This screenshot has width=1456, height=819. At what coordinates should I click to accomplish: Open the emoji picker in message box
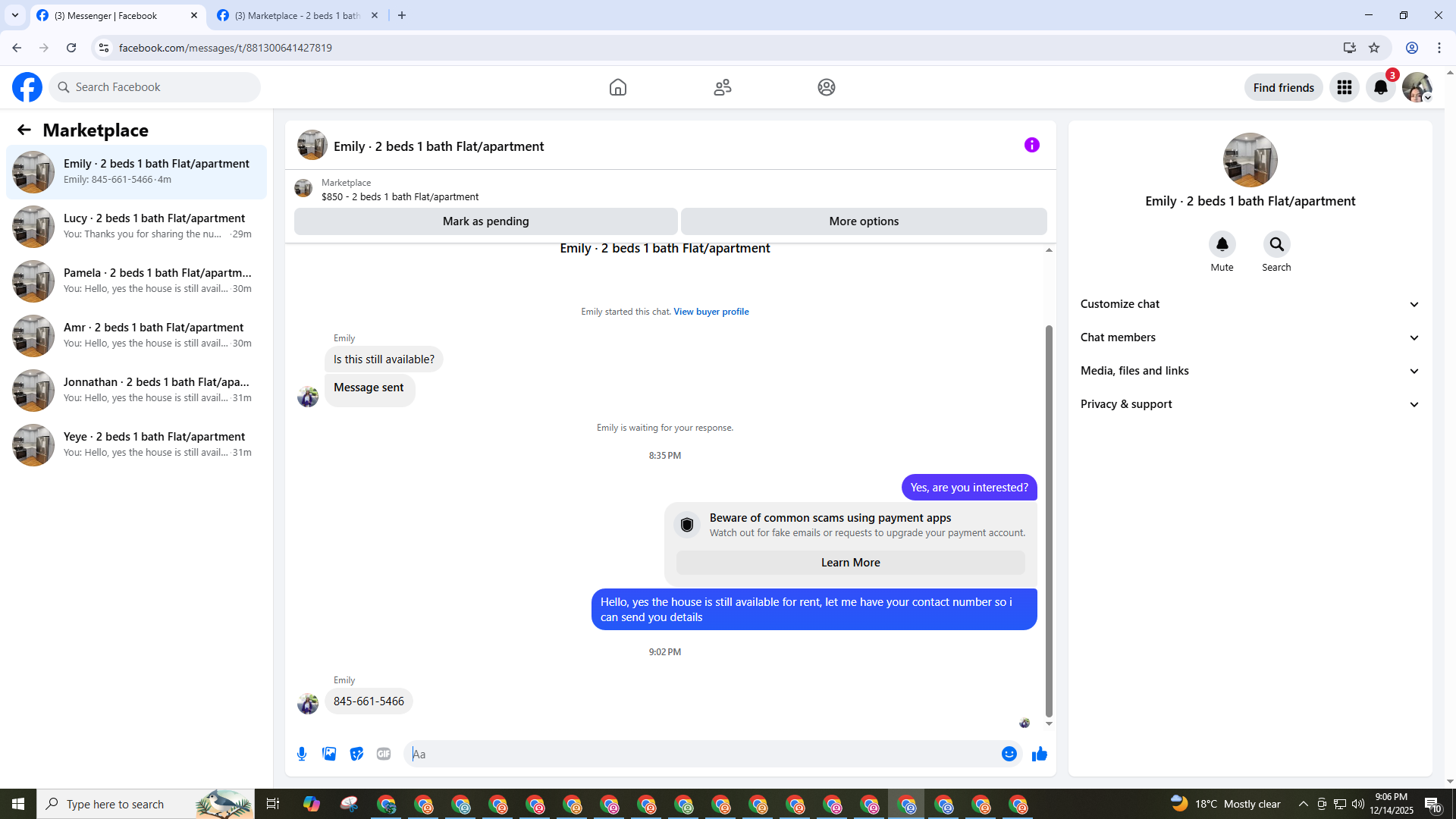pyautogui.click(x=1009, y=754)
